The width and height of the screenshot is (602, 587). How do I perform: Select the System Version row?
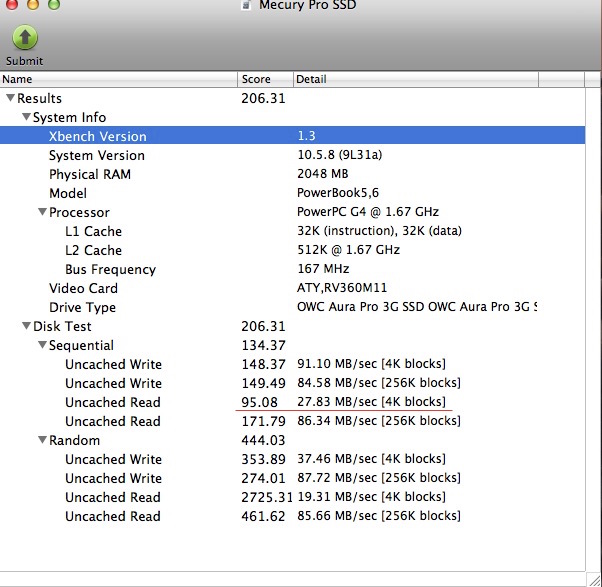click(x=293, y=155)
